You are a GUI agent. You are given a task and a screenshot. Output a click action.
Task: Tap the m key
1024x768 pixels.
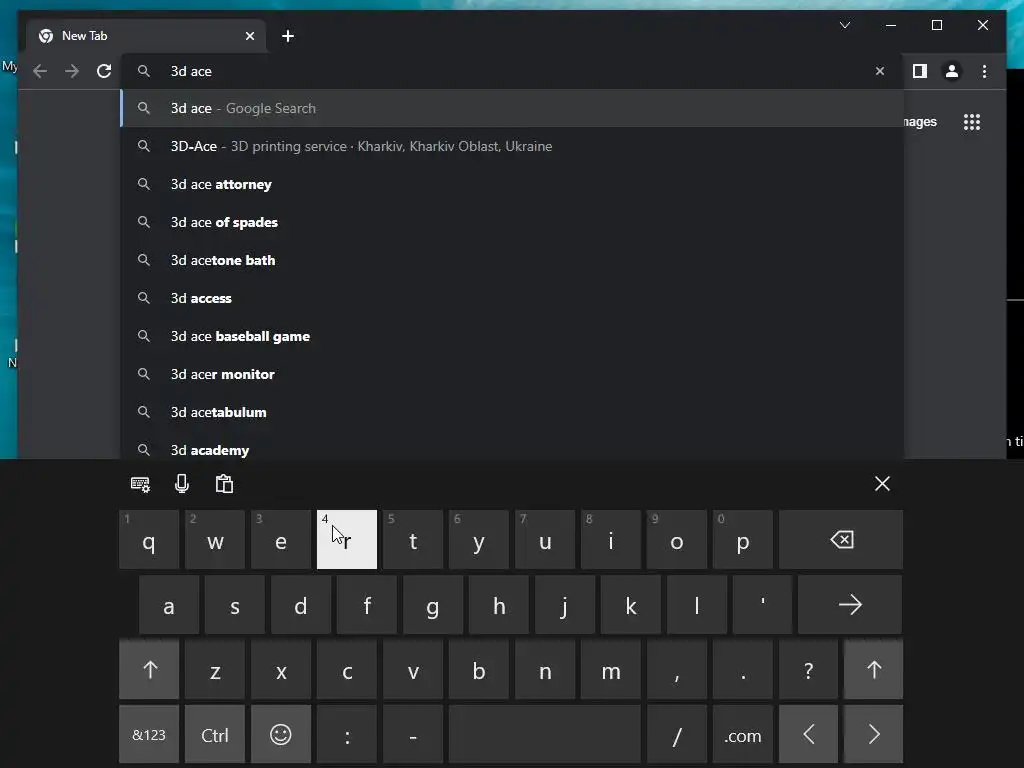click(611, 669)
